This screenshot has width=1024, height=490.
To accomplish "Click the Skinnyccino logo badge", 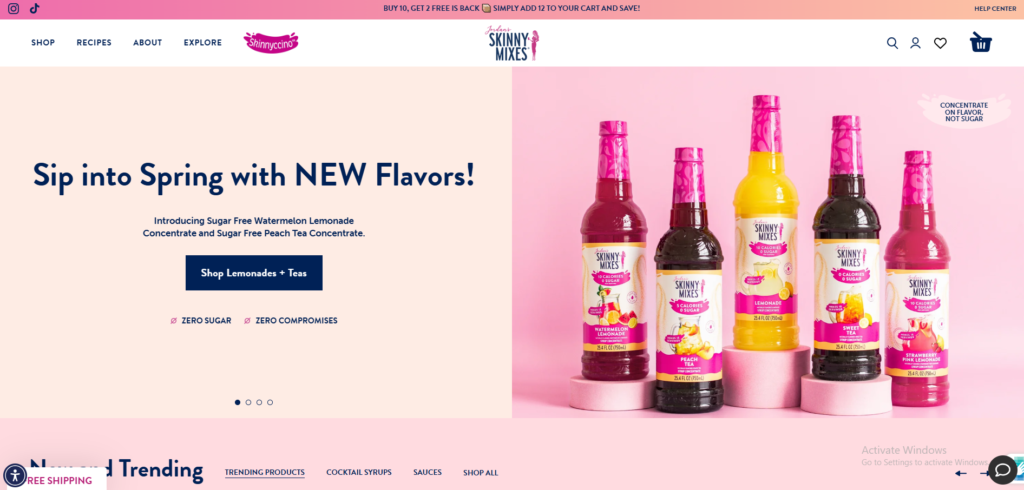I will [271, 42].
